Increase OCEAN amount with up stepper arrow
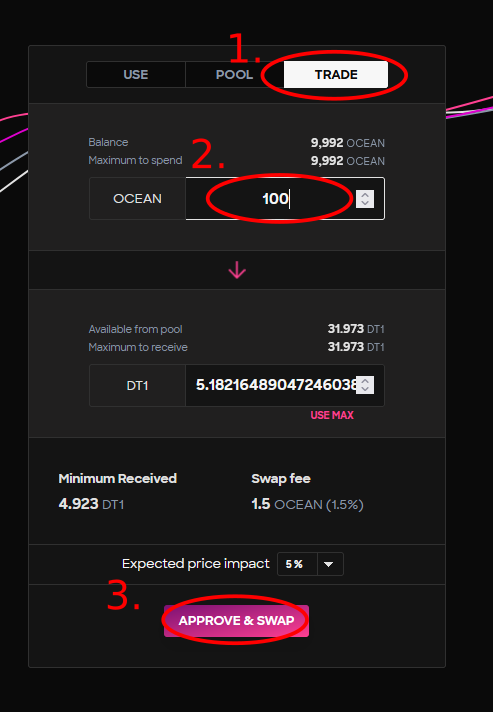 (x=365, y=194)
